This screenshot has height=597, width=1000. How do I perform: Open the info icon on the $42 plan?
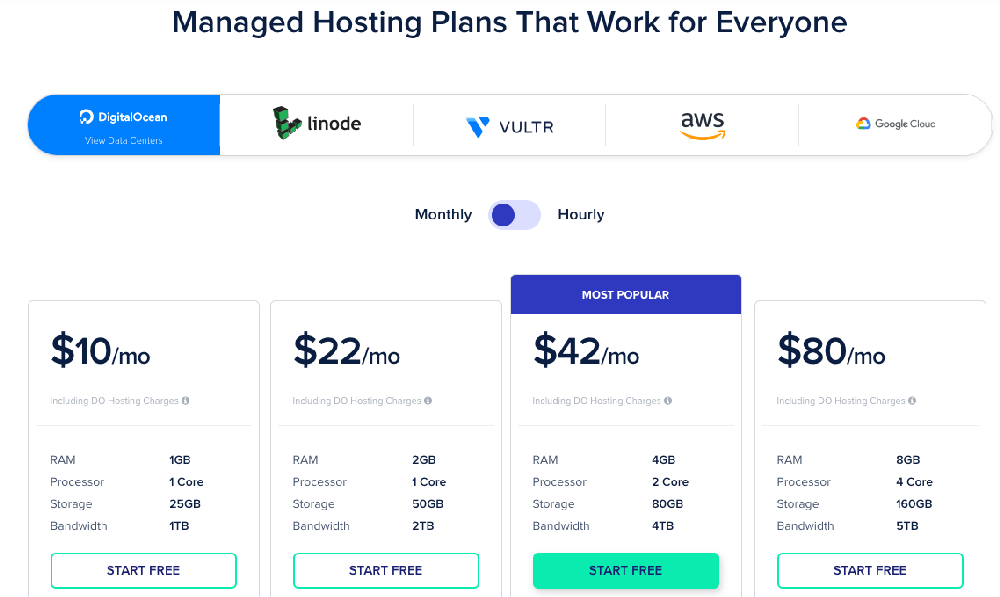[669, 400]
